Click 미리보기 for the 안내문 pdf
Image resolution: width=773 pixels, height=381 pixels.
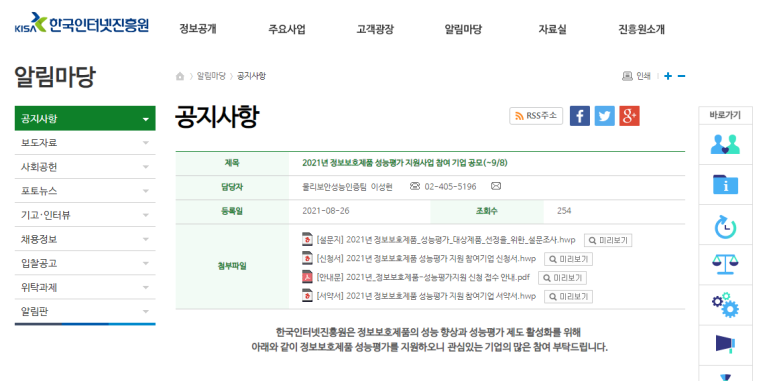(x=562, y=278)
